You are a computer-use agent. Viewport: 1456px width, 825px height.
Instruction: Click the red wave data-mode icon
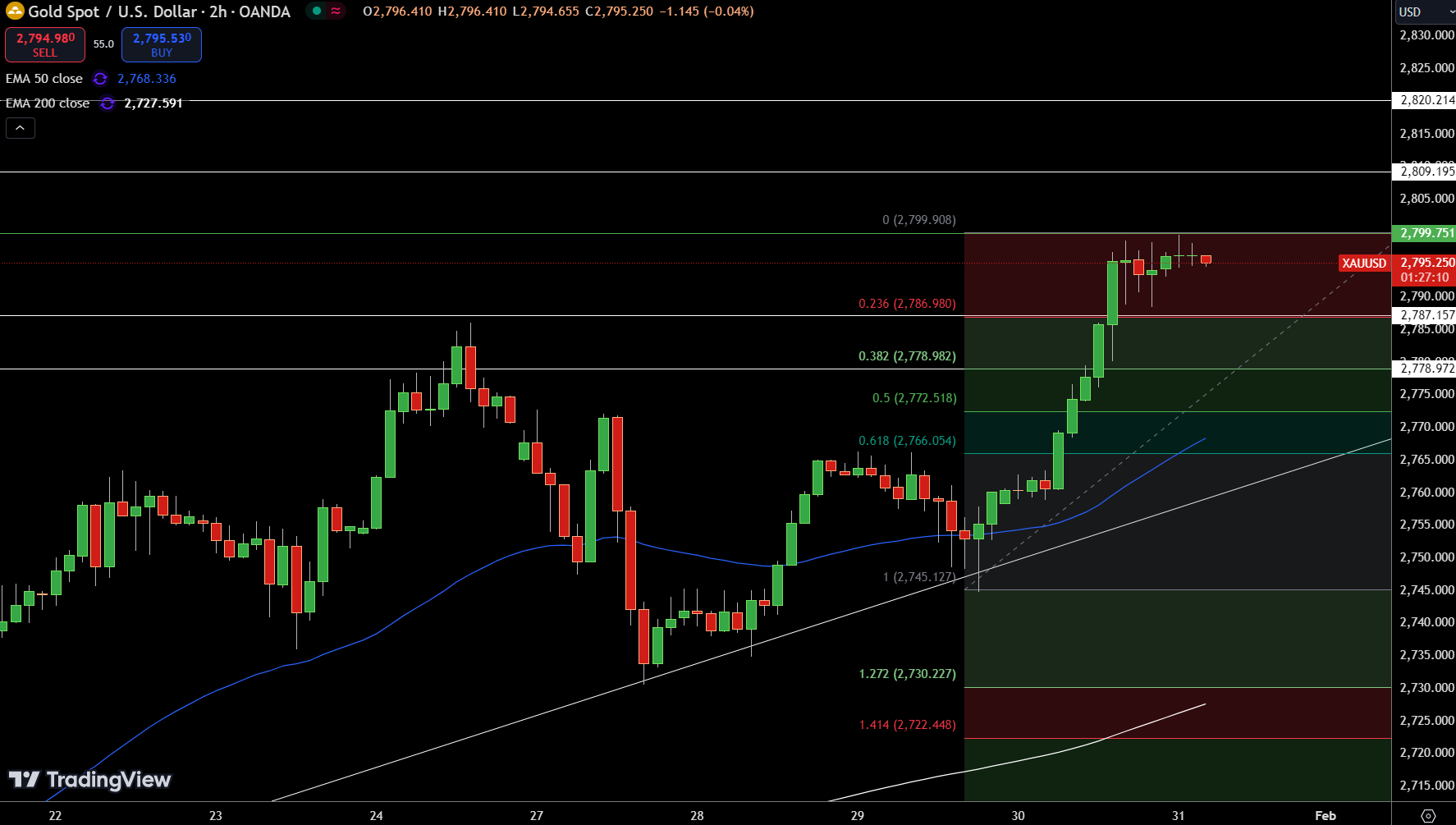click(336, 11)
